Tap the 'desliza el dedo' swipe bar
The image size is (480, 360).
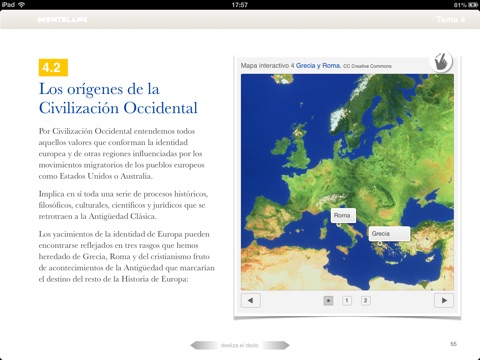click(240, 345)
